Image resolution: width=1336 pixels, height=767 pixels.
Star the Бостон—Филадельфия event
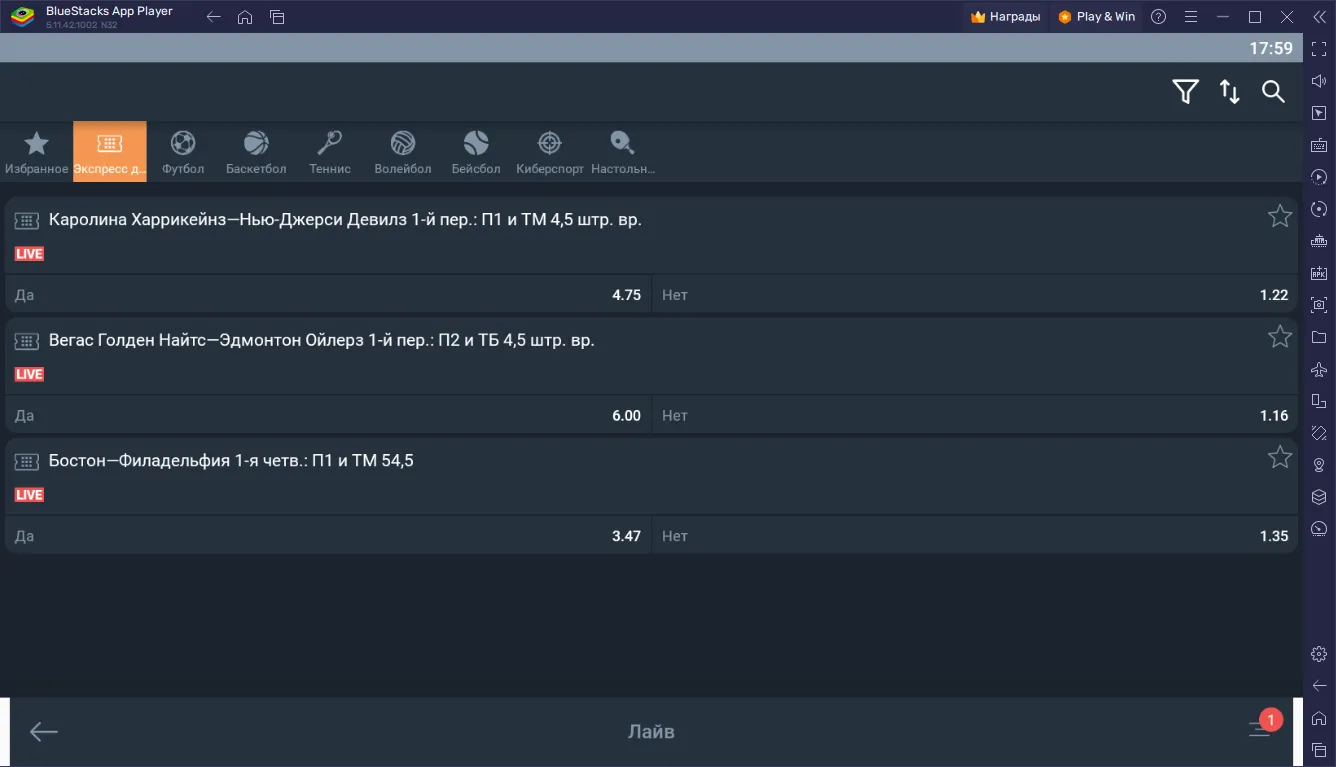[x=1279, y=458]
